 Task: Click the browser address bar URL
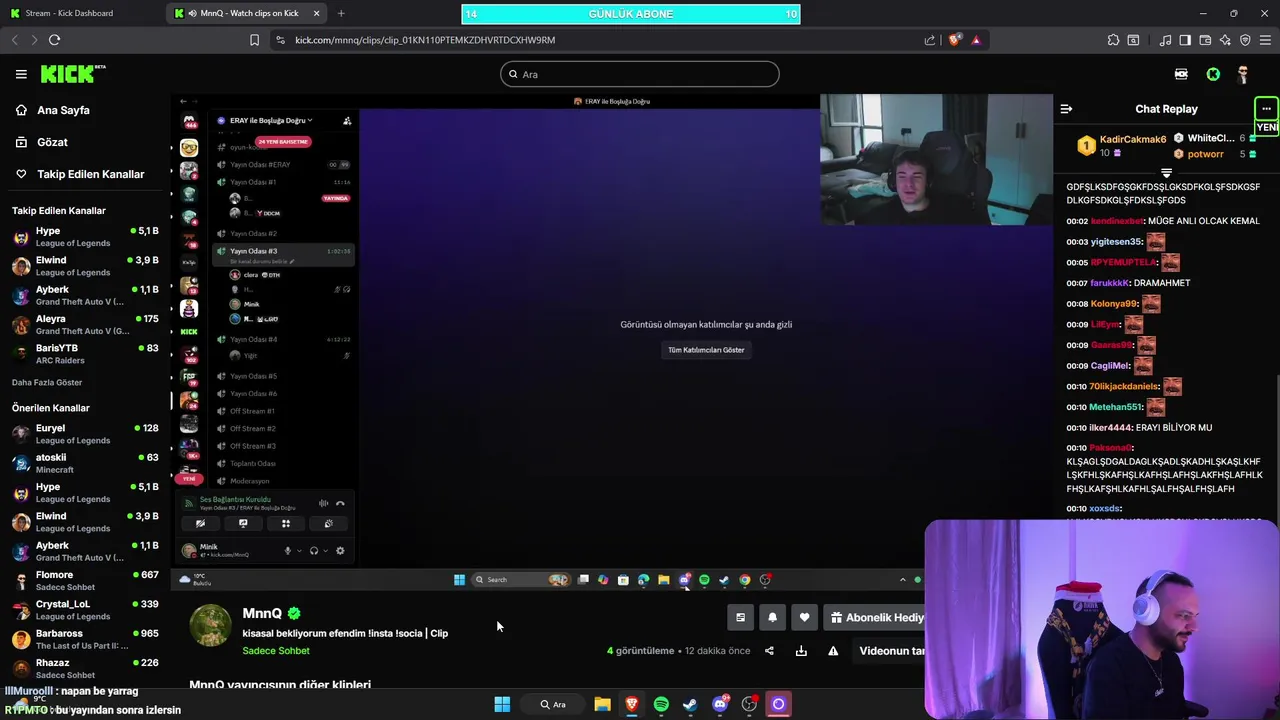[x=425, y=40]
